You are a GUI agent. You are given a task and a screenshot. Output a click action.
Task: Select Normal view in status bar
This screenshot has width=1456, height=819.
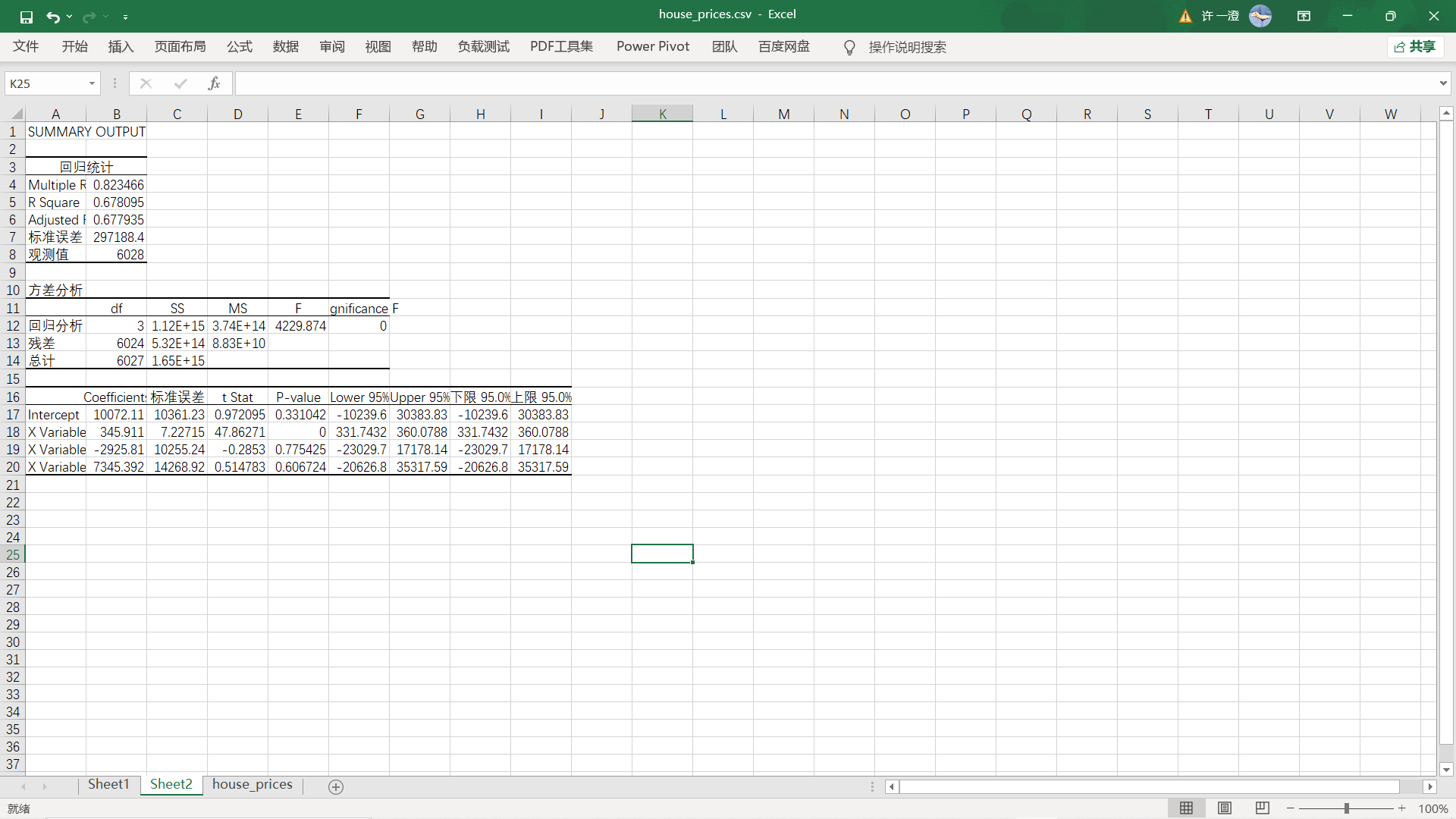(x=1186, y=808)
